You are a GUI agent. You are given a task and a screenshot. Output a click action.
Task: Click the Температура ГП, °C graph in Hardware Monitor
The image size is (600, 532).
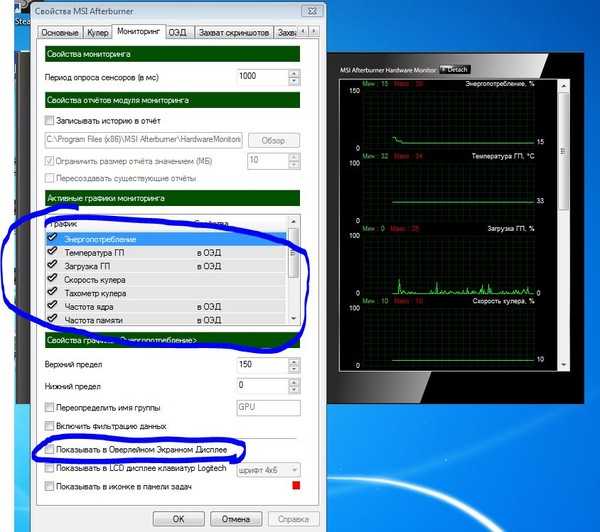[448, 191]
